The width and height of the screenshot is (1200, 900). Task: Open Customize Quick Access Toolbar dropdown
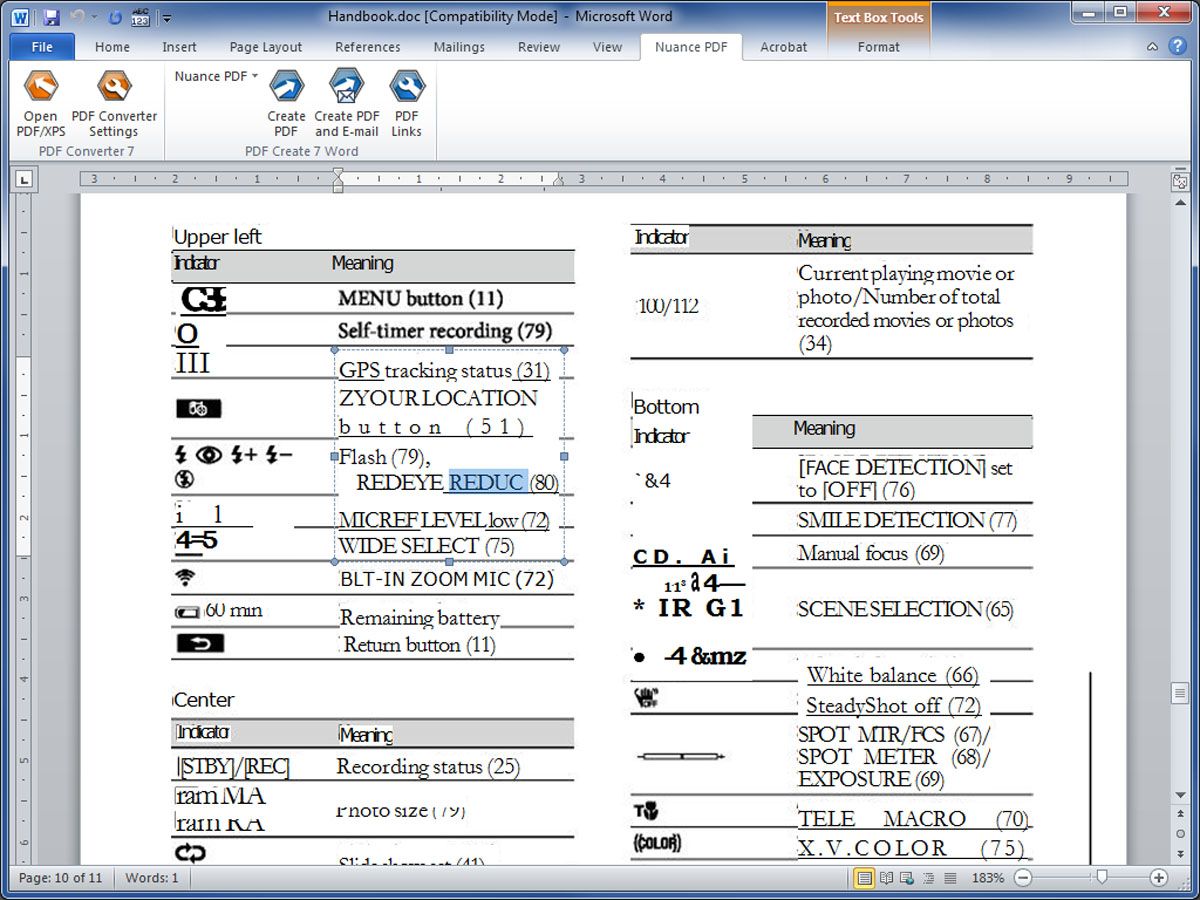coord(167,18)
